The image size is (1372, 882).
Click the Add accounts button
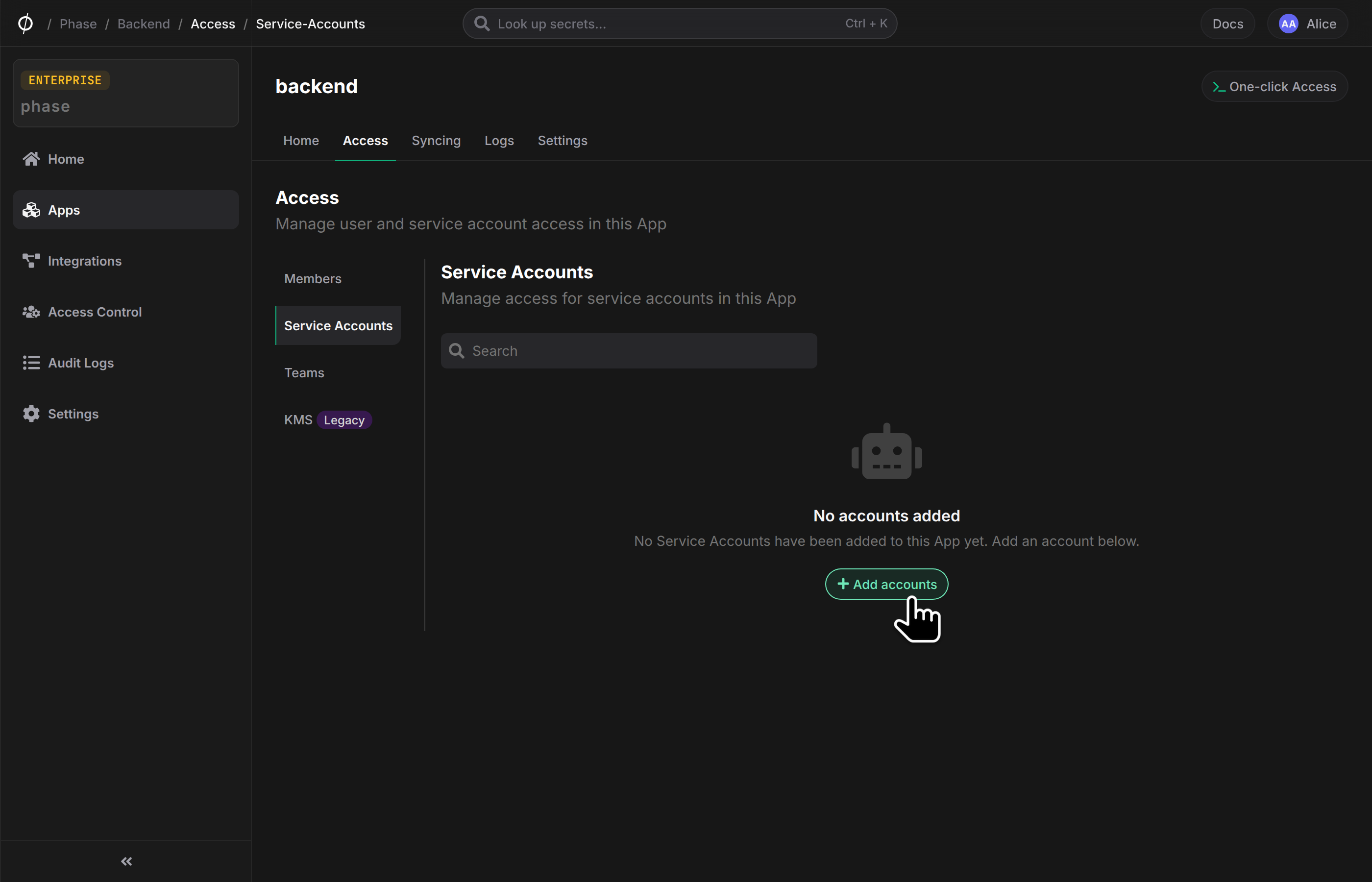click(886, 584)
